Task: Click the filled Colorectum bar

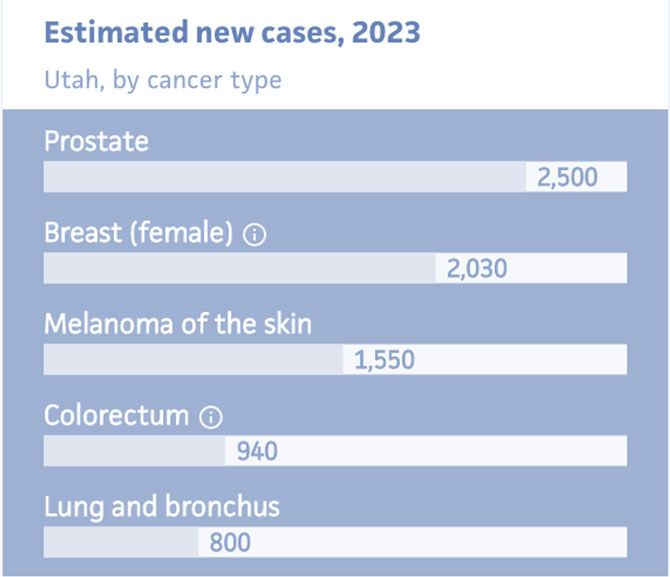Action: pyautogui.click(x=134, y=451)
